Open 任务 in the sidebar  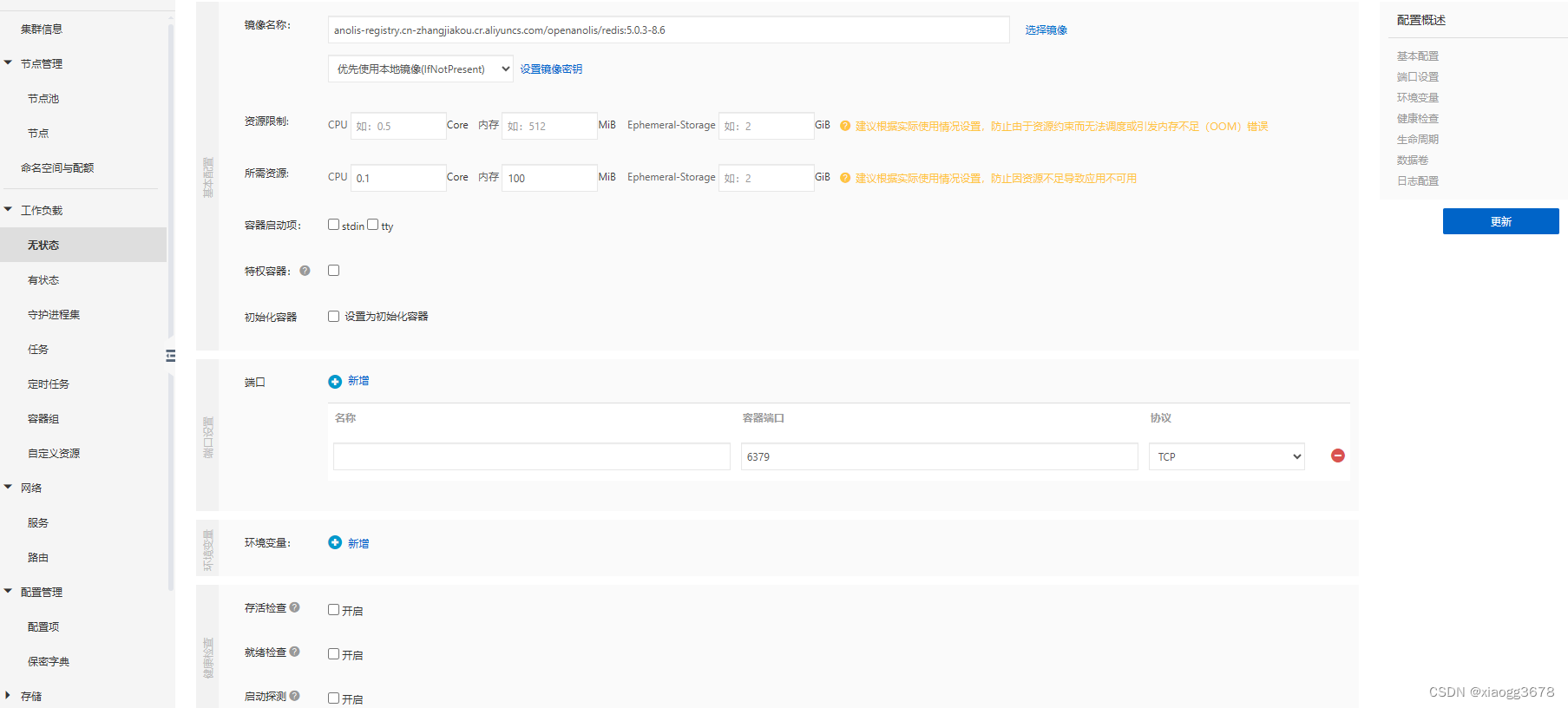tap(38, 349)
